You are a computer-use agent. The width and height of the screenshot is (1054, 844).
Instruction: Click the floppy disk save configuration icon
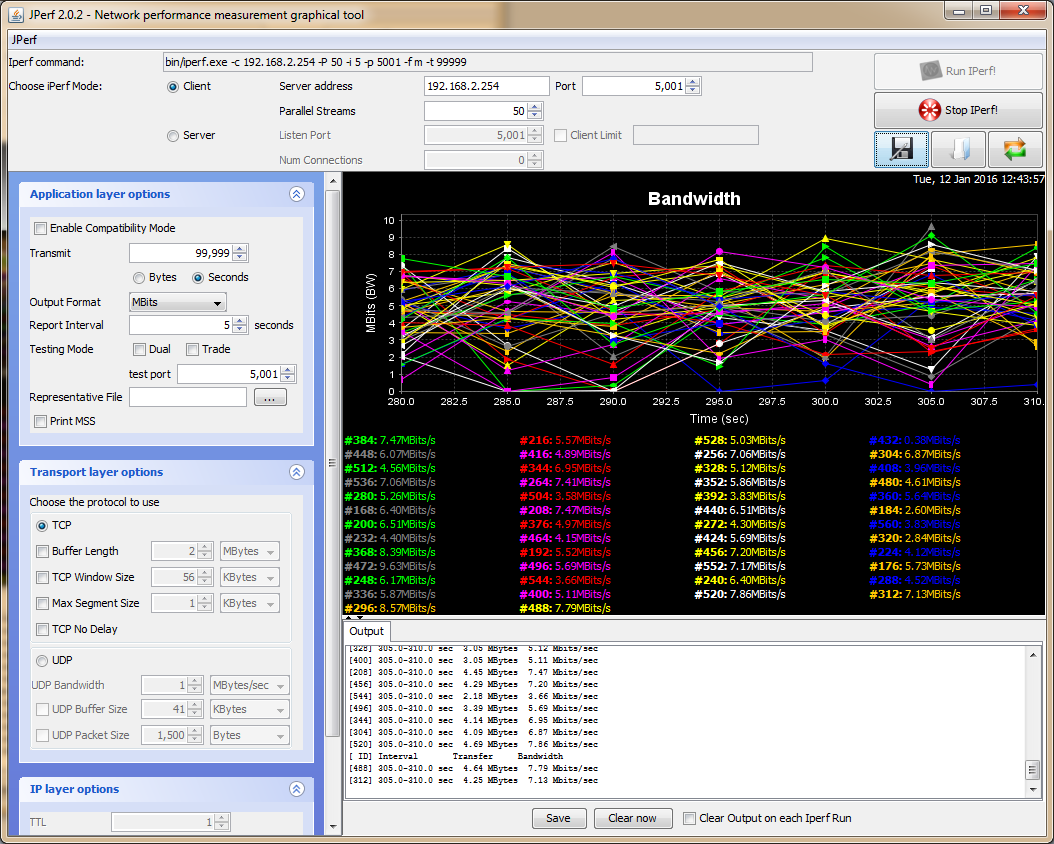901,150
